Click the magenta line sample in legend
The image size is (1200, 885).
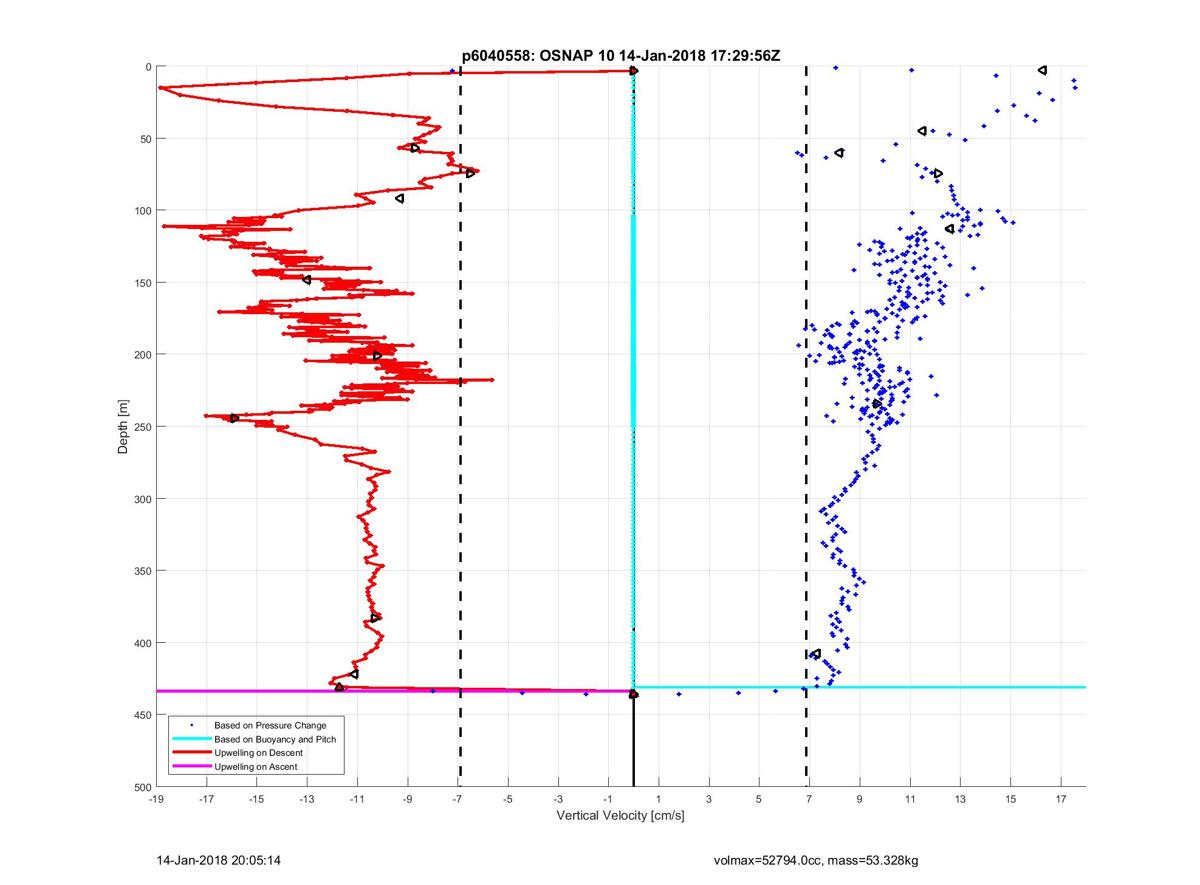click(190, 767)
